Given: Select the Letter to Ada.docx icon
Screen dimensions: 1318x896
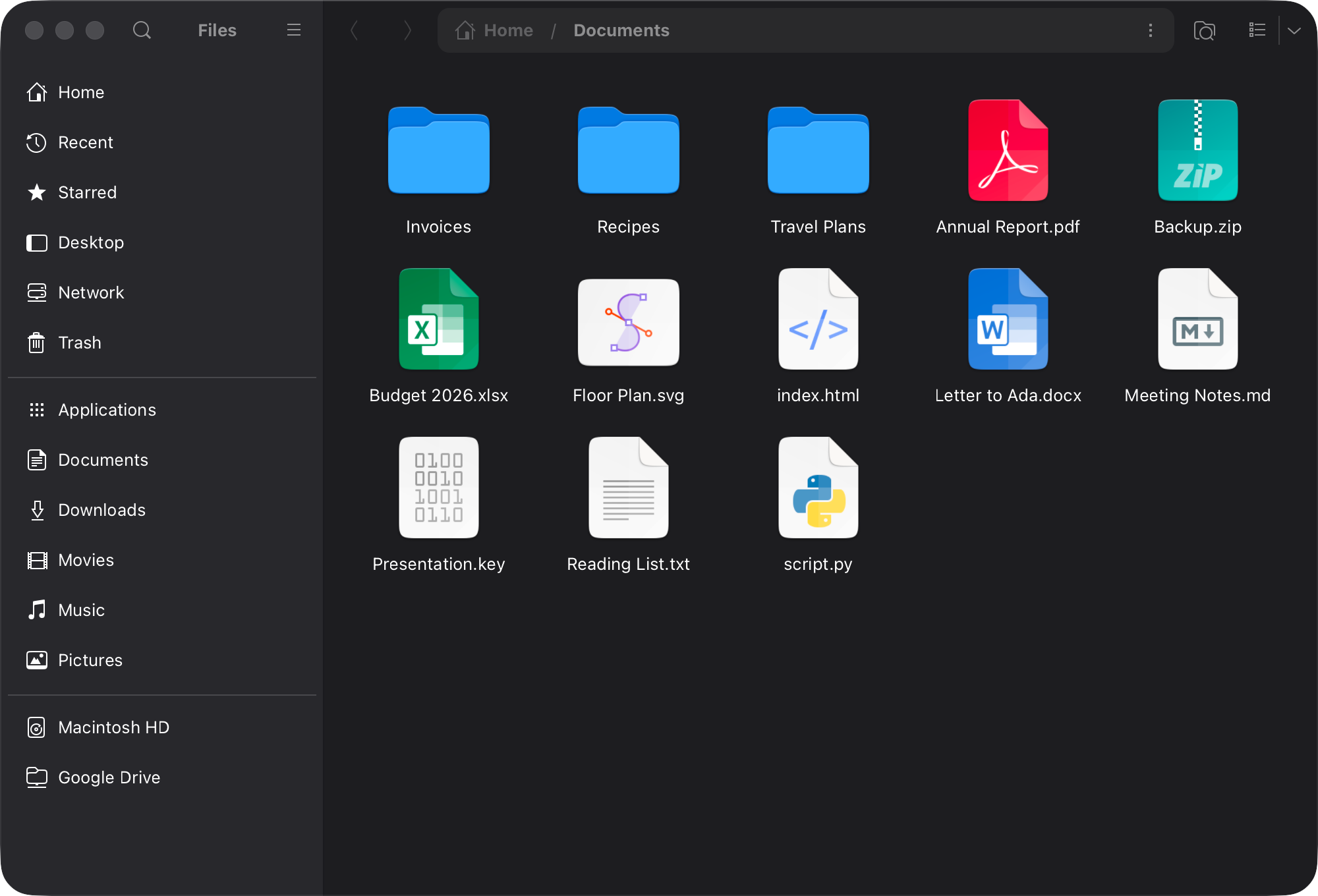Looking at the screenshot, I should (1008, 319).
